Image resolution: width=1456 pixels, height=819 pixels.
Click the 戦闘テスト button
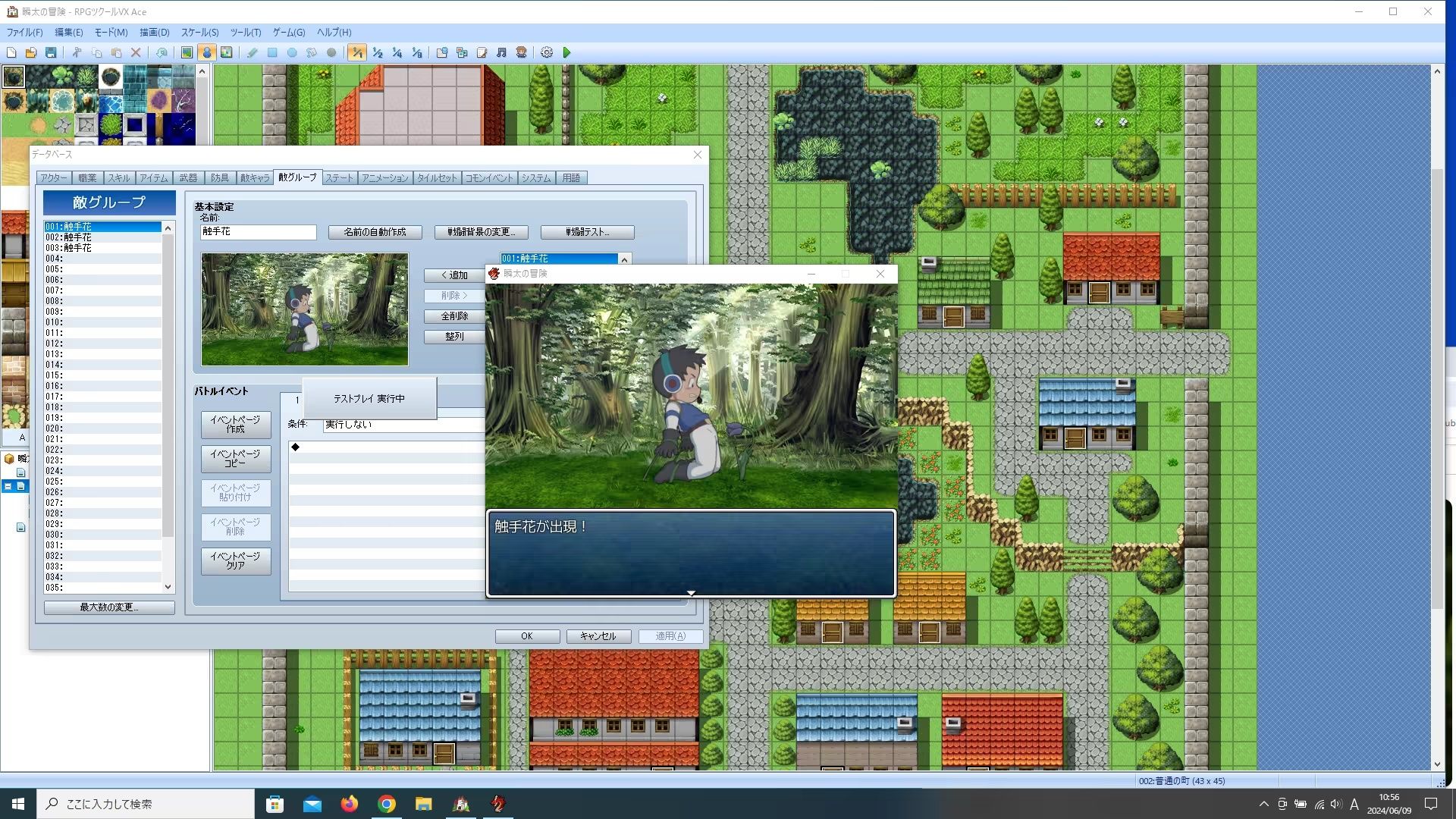(588, 232)
